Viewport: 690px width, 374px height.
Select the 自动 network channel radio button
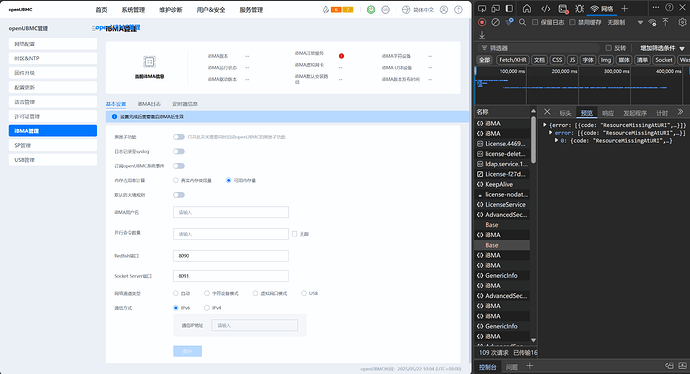(x=176, y=293)
